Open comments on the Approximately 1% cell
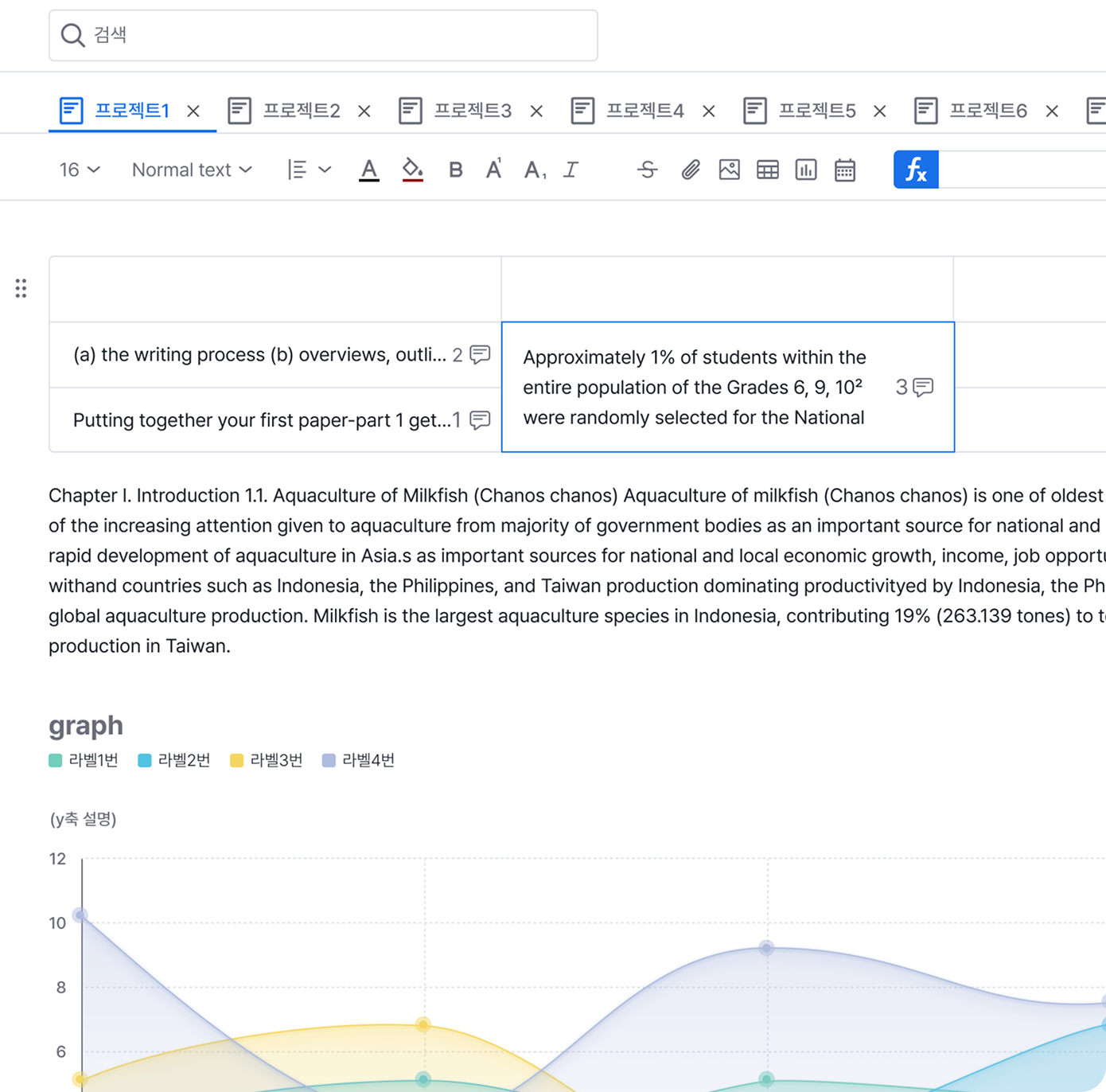This screenshot has height=1092, width=1106. pyautogui.click(x=923, y=388)
